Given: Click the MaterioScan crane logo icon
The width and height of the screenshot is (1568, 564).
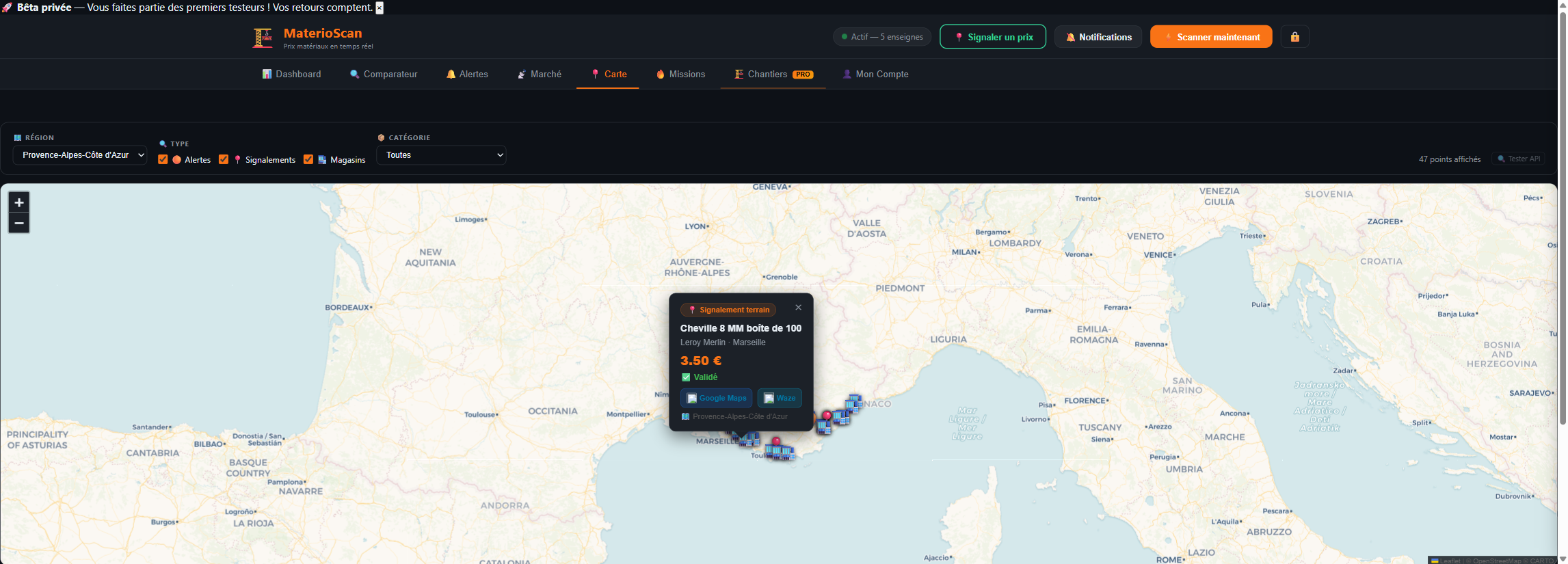Looking at the screenshot, I should [263, 38].
